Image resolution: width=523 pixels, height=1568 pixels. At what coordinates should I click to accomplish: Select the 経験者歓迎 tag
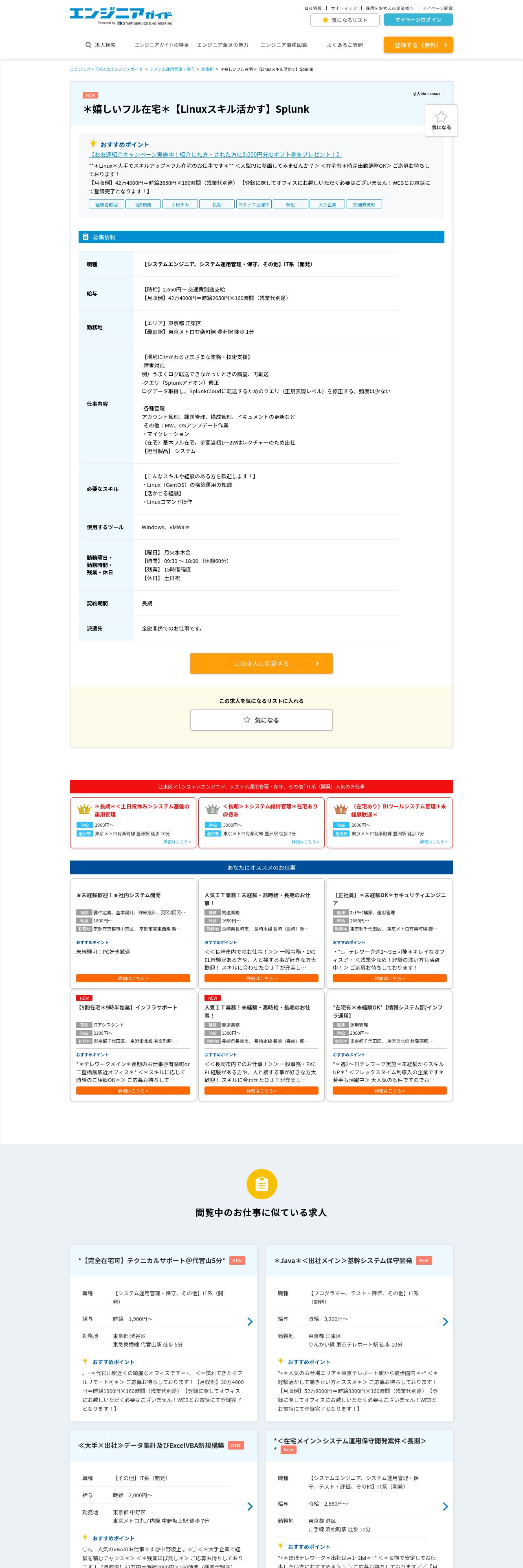107,204
